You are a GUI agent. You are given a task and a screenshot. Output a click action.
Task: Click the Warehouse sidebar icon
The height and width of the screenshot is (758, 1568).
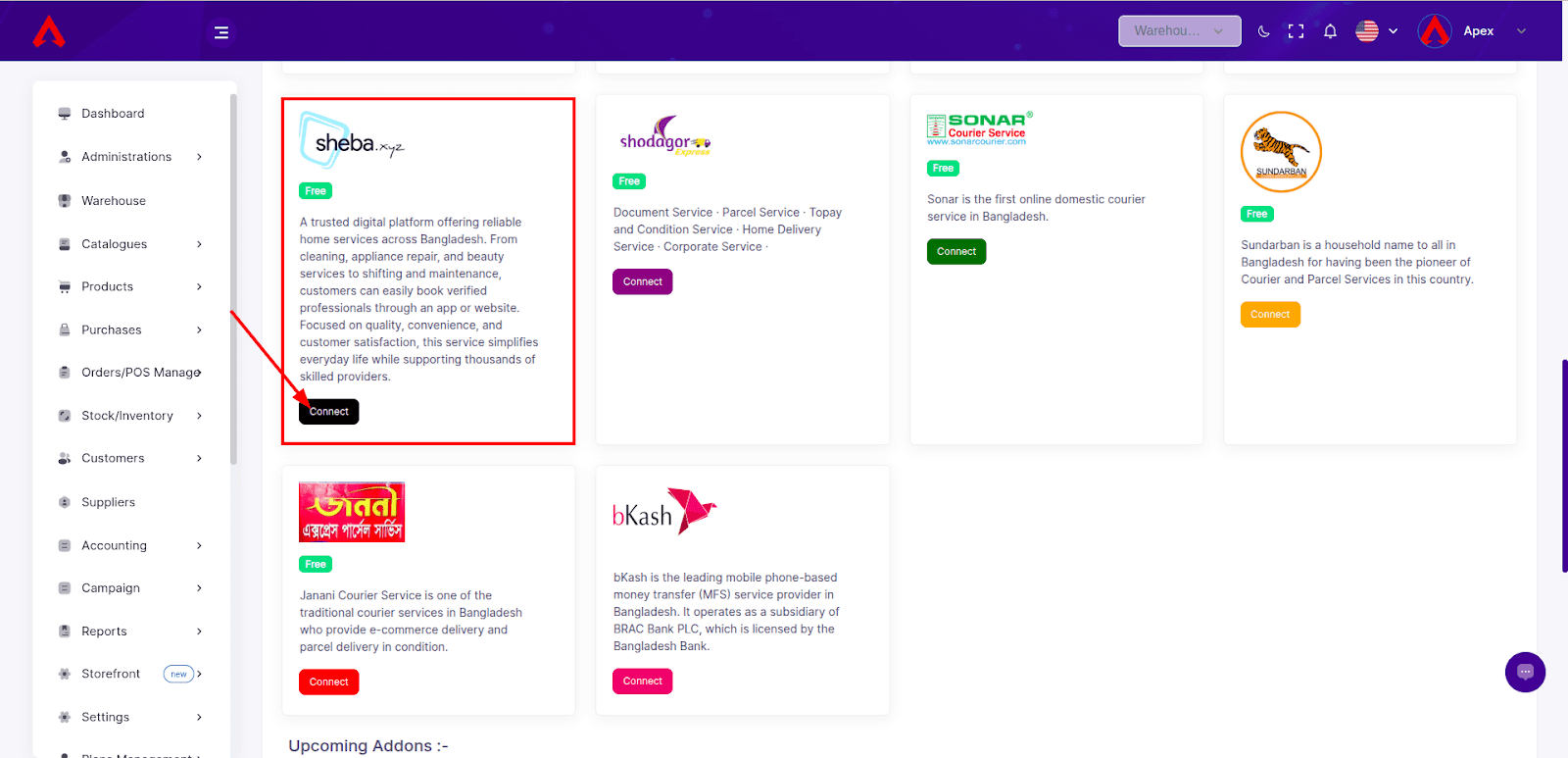click(x=65, y=201)
